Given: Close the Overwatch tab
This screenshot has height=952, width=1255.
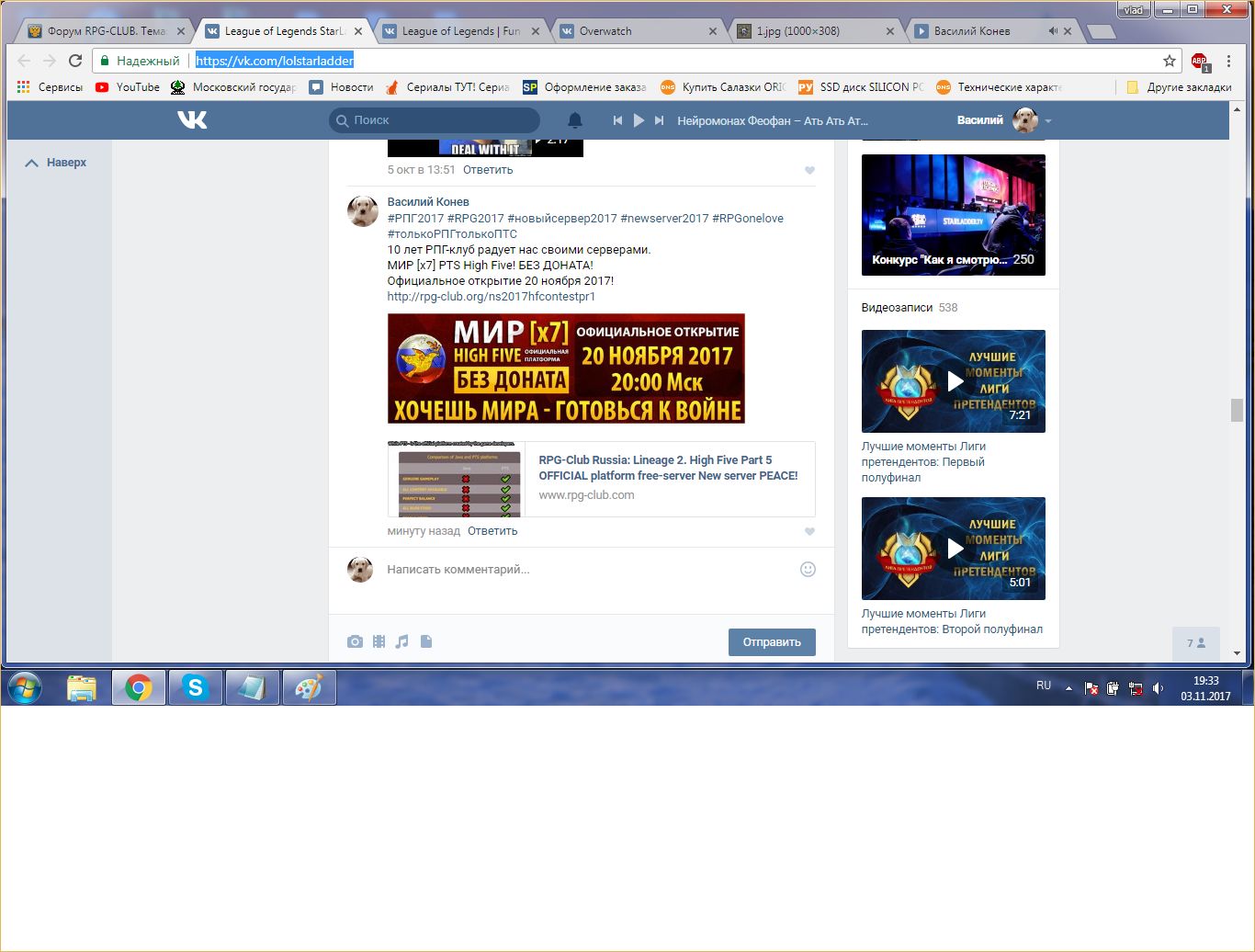Looking at the screenshot, I should (713, 31).
